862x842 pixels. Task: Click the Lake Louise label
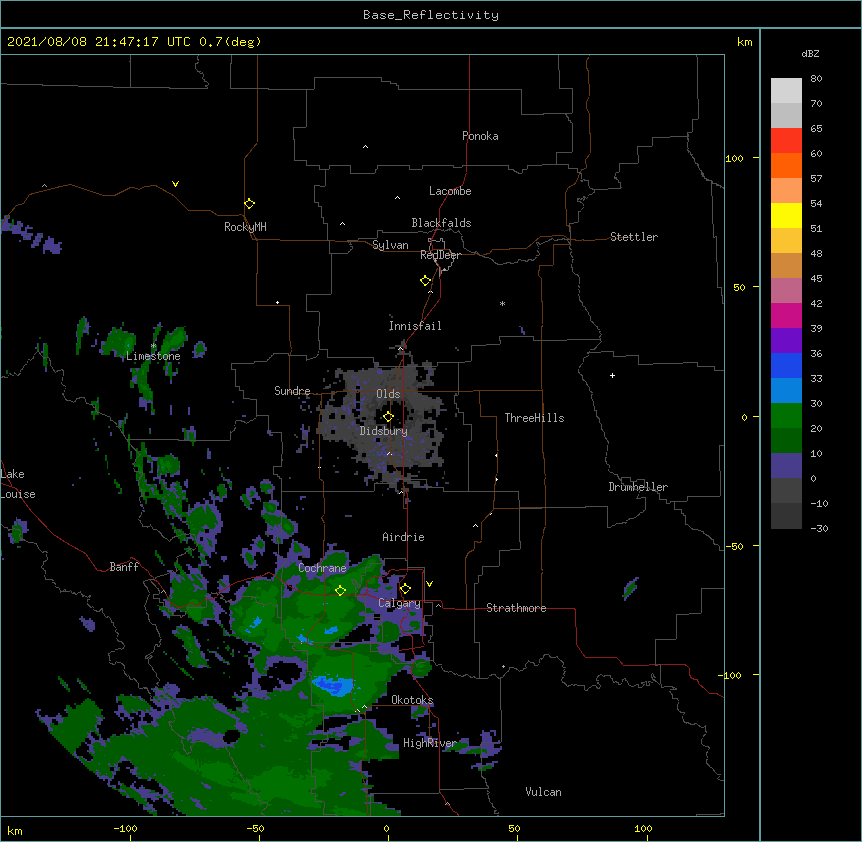18,484
